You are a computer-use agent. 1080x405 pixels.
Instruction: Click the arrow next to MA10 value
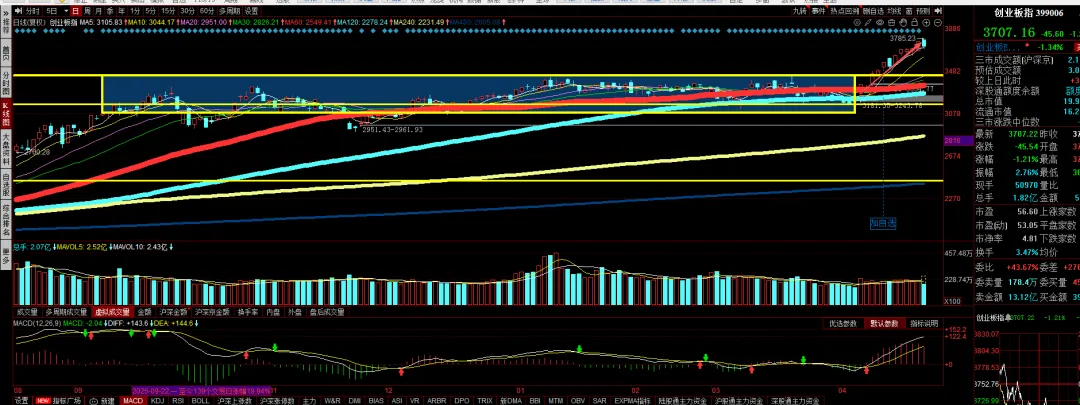[178, 22]
